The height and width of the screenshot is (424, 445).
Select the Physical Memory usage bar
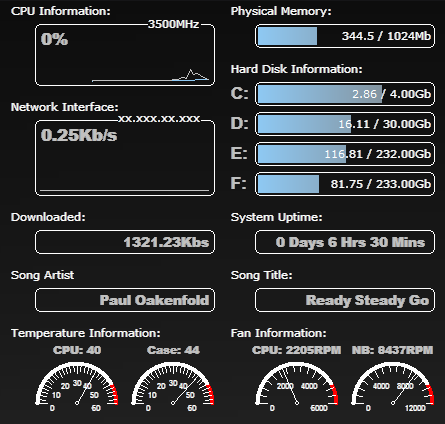coord(345,36)
